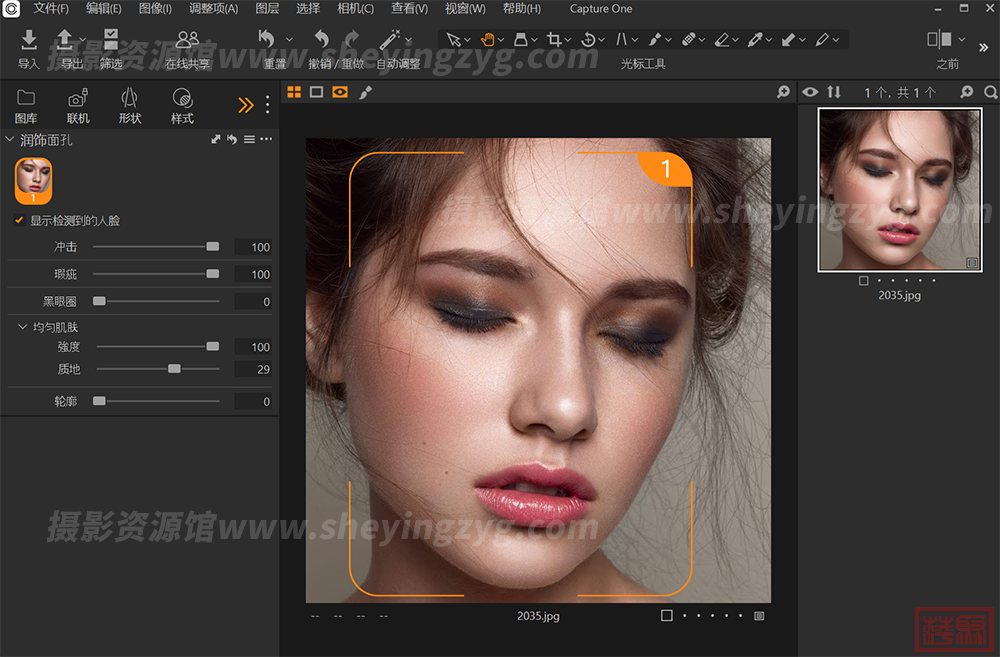
Task: Click the Reset (重置) arrow icon
Action: (x=267, y=40)
